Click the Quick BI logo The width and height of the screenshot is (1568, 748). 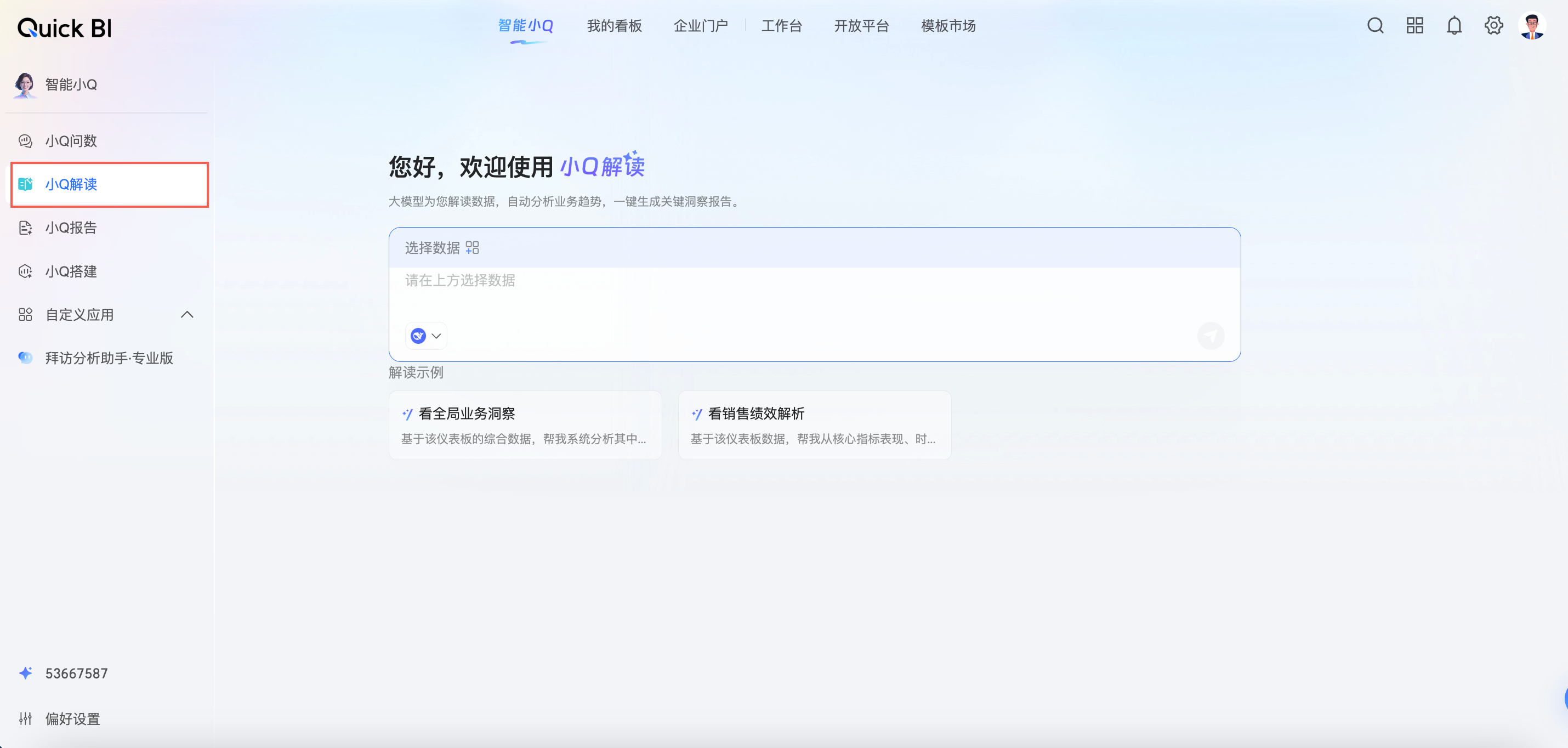point(65,27)
